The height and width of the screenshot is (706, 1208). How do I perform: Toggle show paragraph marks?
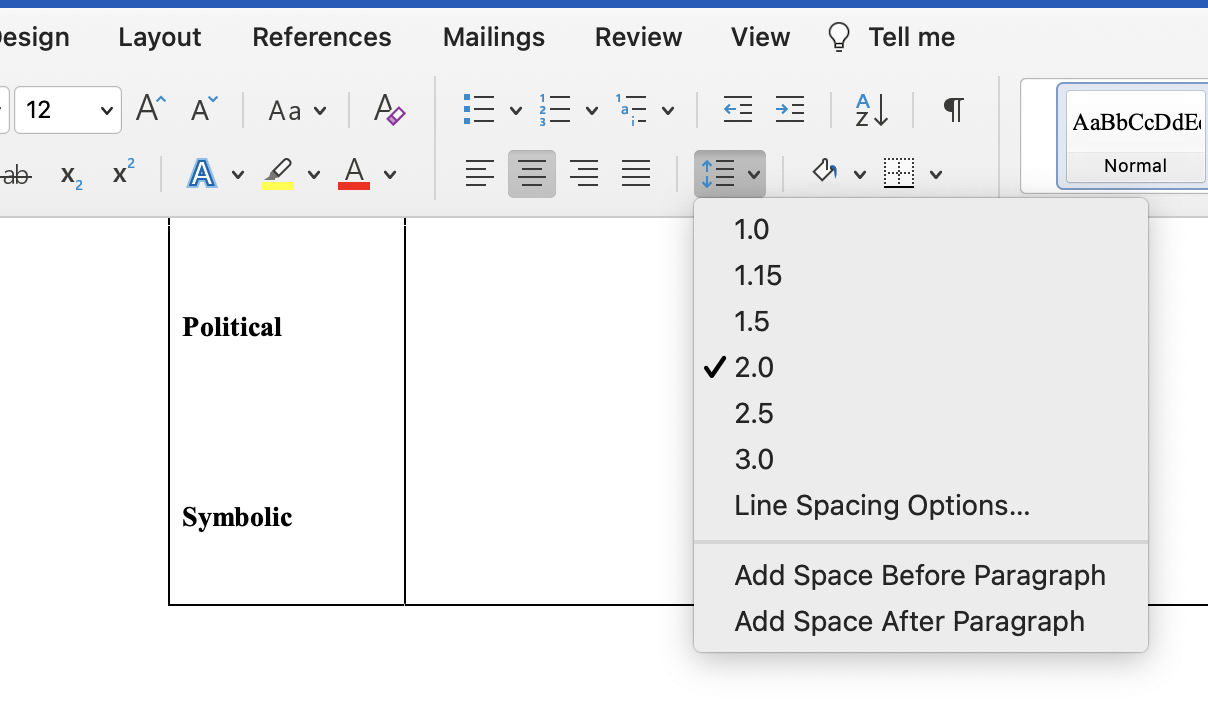click(952, 109)
